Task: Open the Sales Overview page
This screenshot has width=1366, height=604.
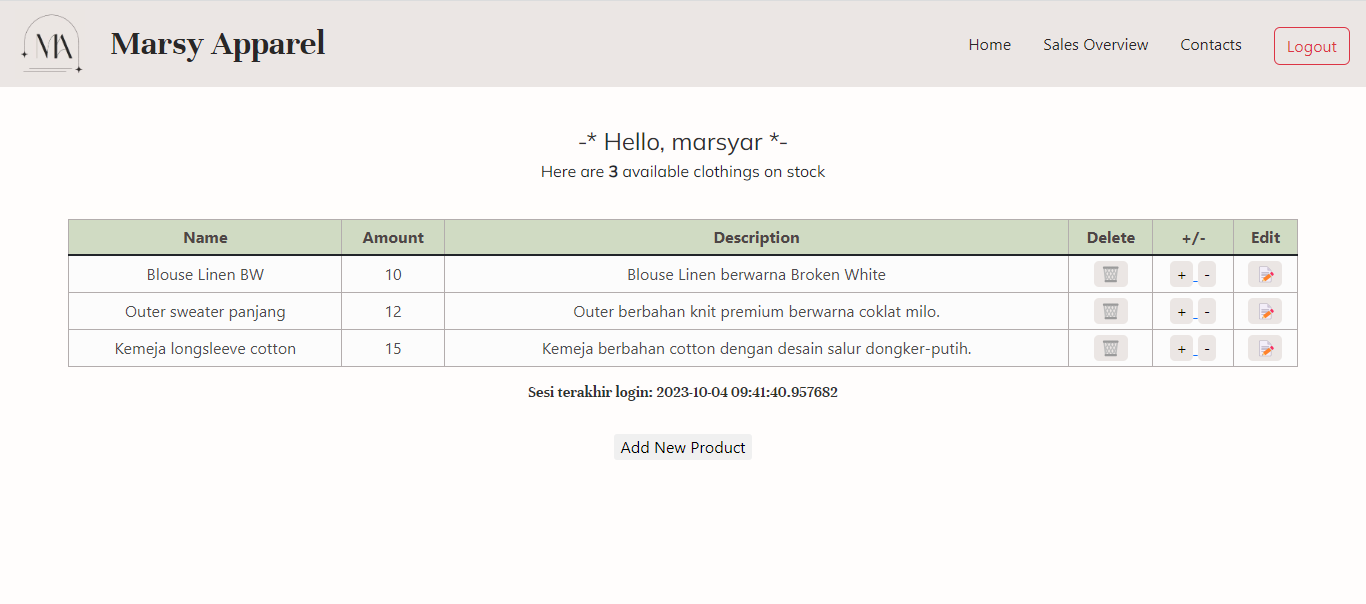Action: click(x=1095, y=44)
